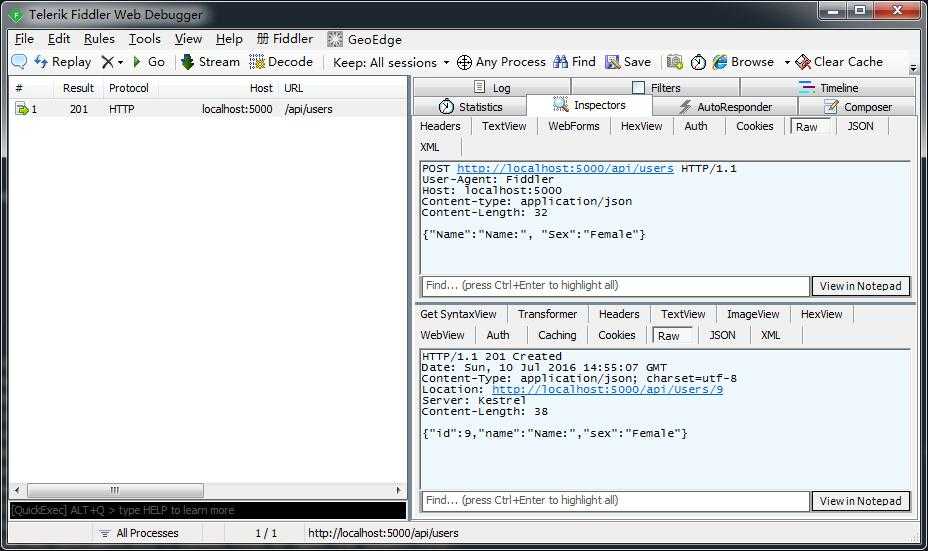Click the GeoEdge menu item
The image size is (928, 551).
365,39
